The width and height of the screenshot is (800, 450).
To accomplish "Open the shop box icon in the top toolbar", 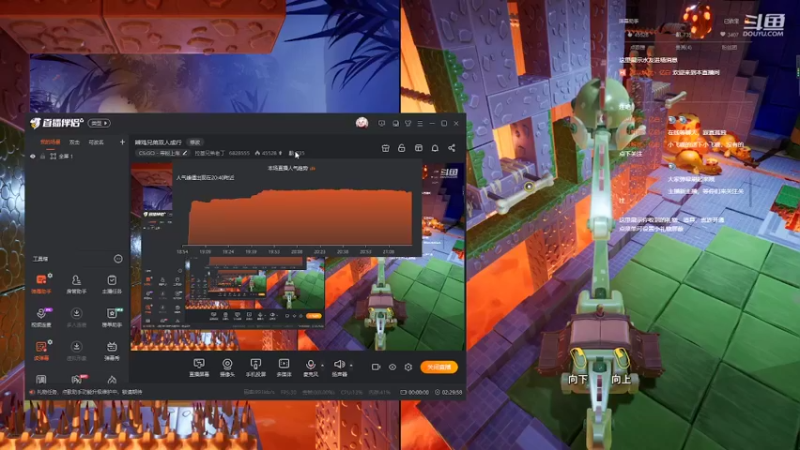I will click(385, 148).
